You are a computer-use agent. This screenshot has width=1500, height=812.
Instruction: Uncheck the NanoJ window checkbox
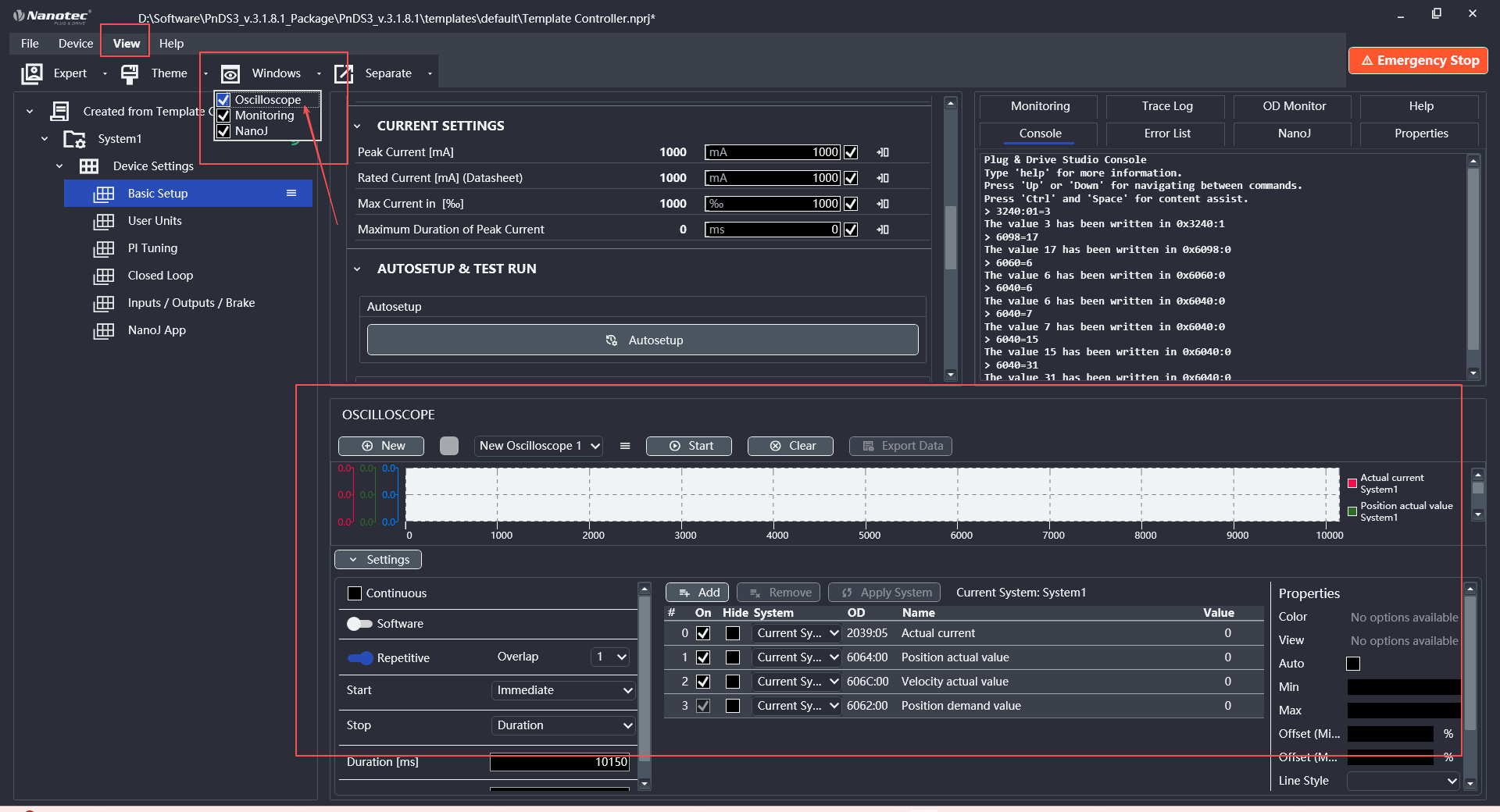tap(223, 131)
